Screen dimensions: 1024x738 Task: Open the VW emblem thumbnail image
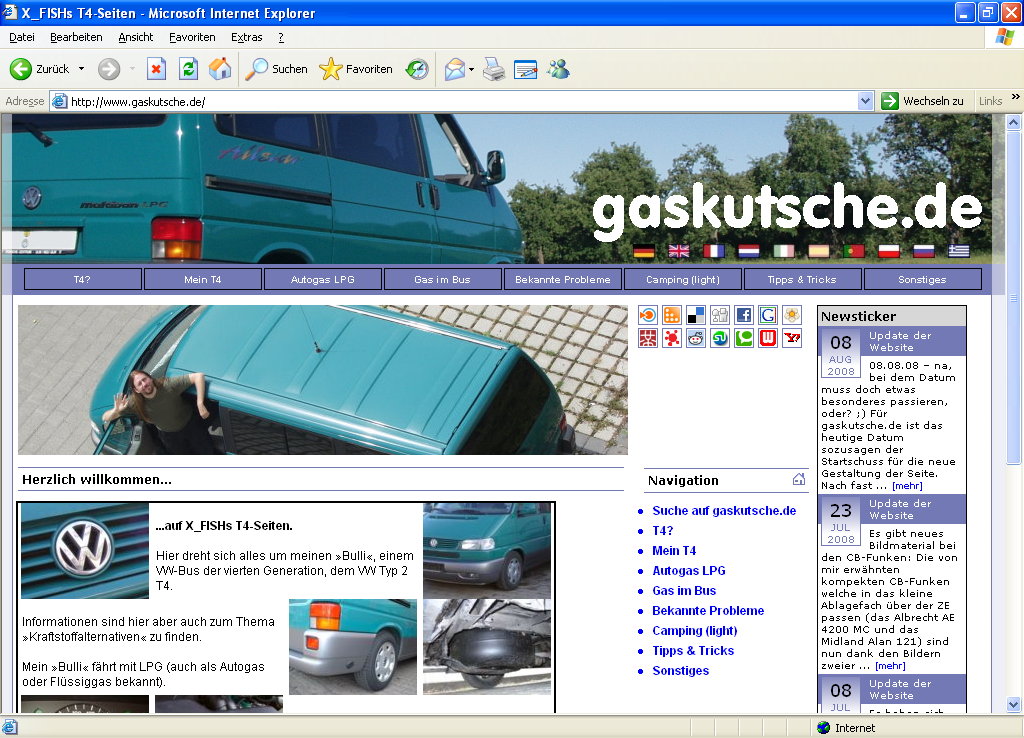(x=85, y=551)
